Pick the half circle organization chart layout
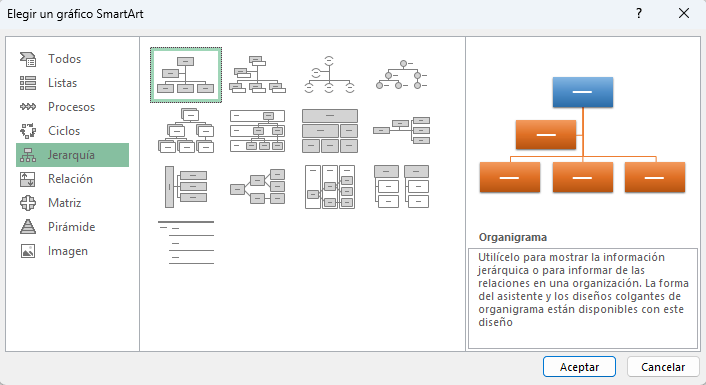The width and height of the screenshot is (706, 385). (x=330, y=75)
